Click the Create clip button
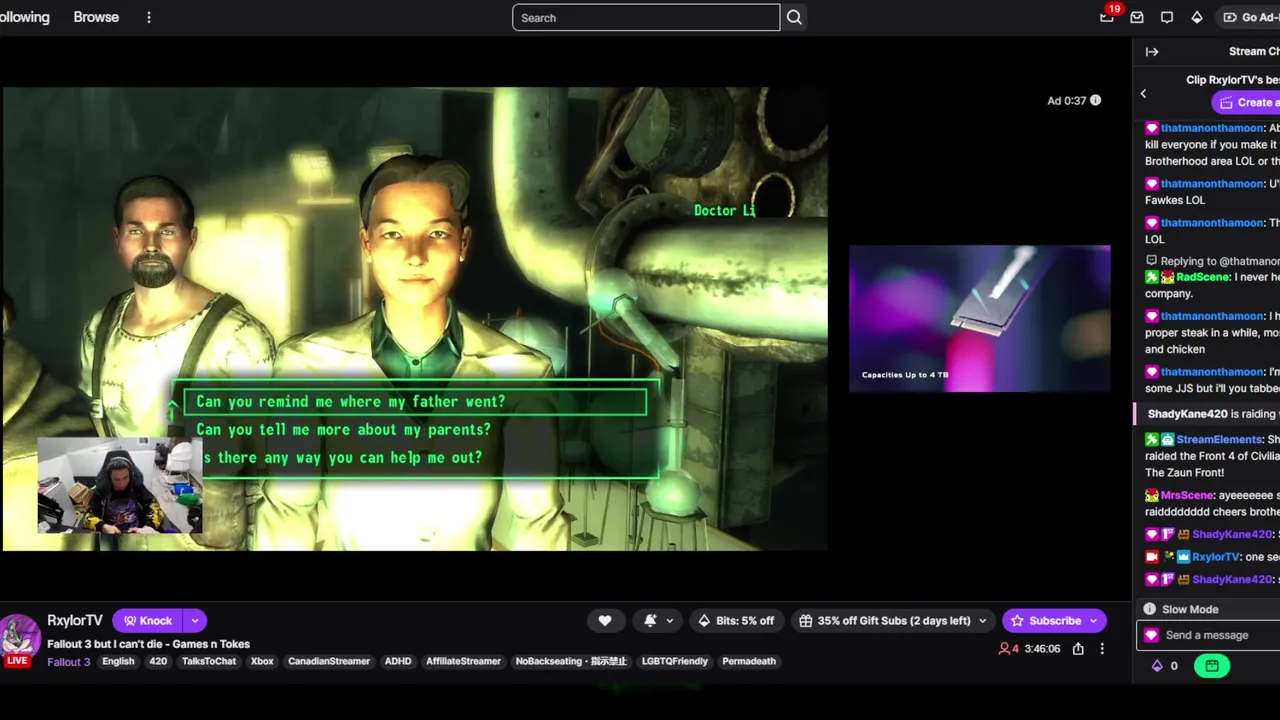Screen dimensions: 1280x720 pos(1246,102)
